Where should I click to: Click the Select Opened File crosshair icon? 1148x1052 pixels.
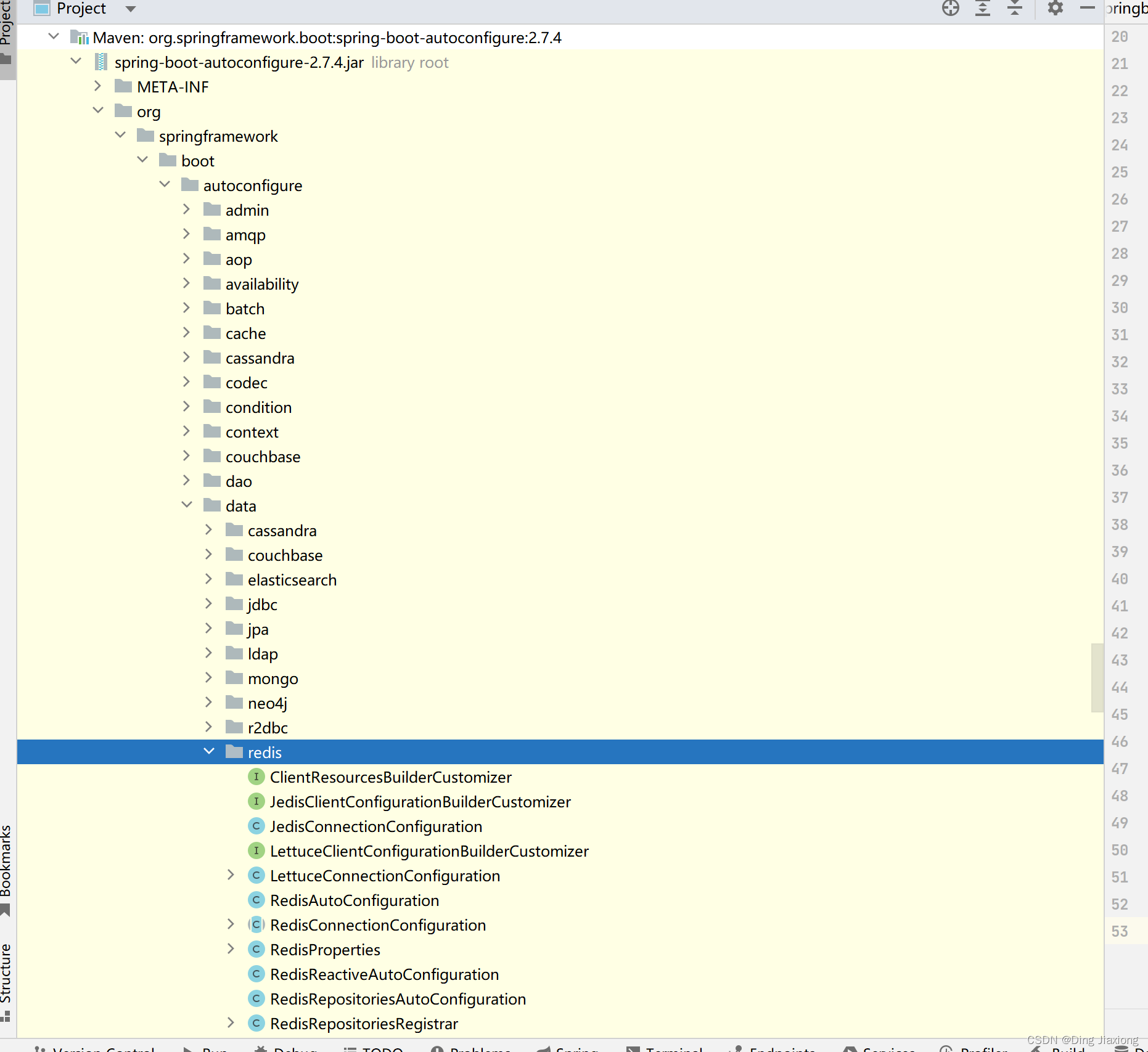pyautogui.click(x=951, y=8)
